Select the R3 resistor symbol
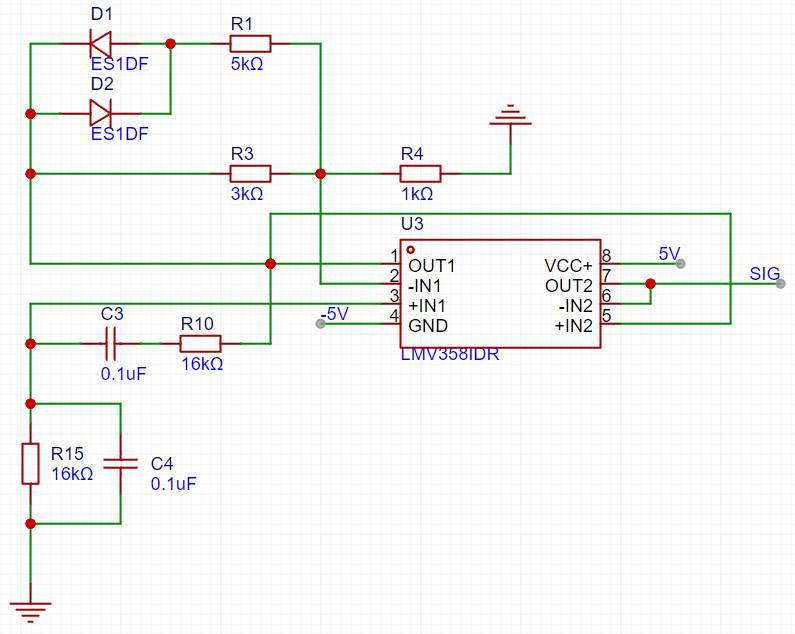795x634 pixels. 250,173
